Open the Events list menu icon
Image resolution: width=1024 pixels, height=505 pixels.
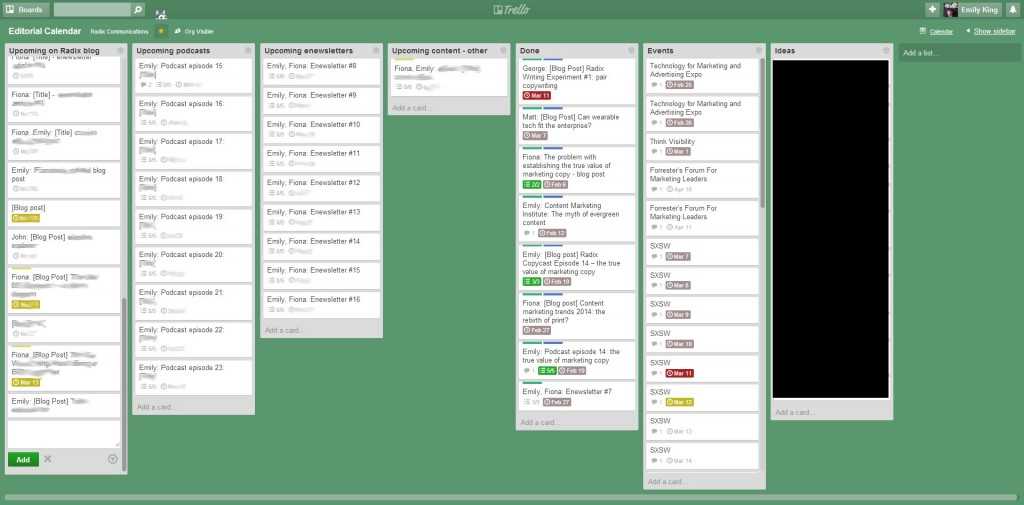click(x=758, y=50)
